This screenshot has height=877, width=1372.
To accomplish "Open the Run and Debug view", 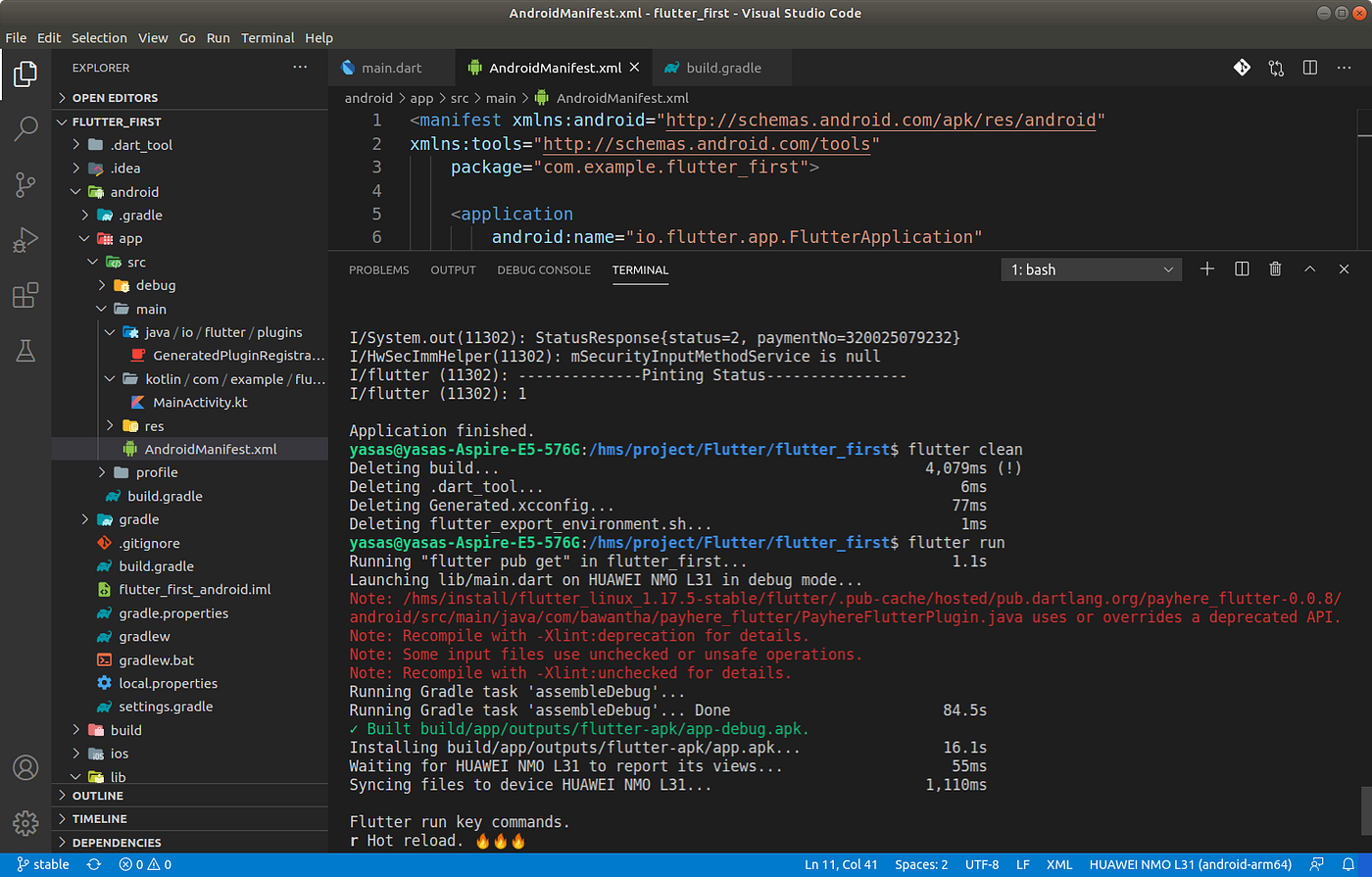I will pyautogui.click(x=25, y=239).
